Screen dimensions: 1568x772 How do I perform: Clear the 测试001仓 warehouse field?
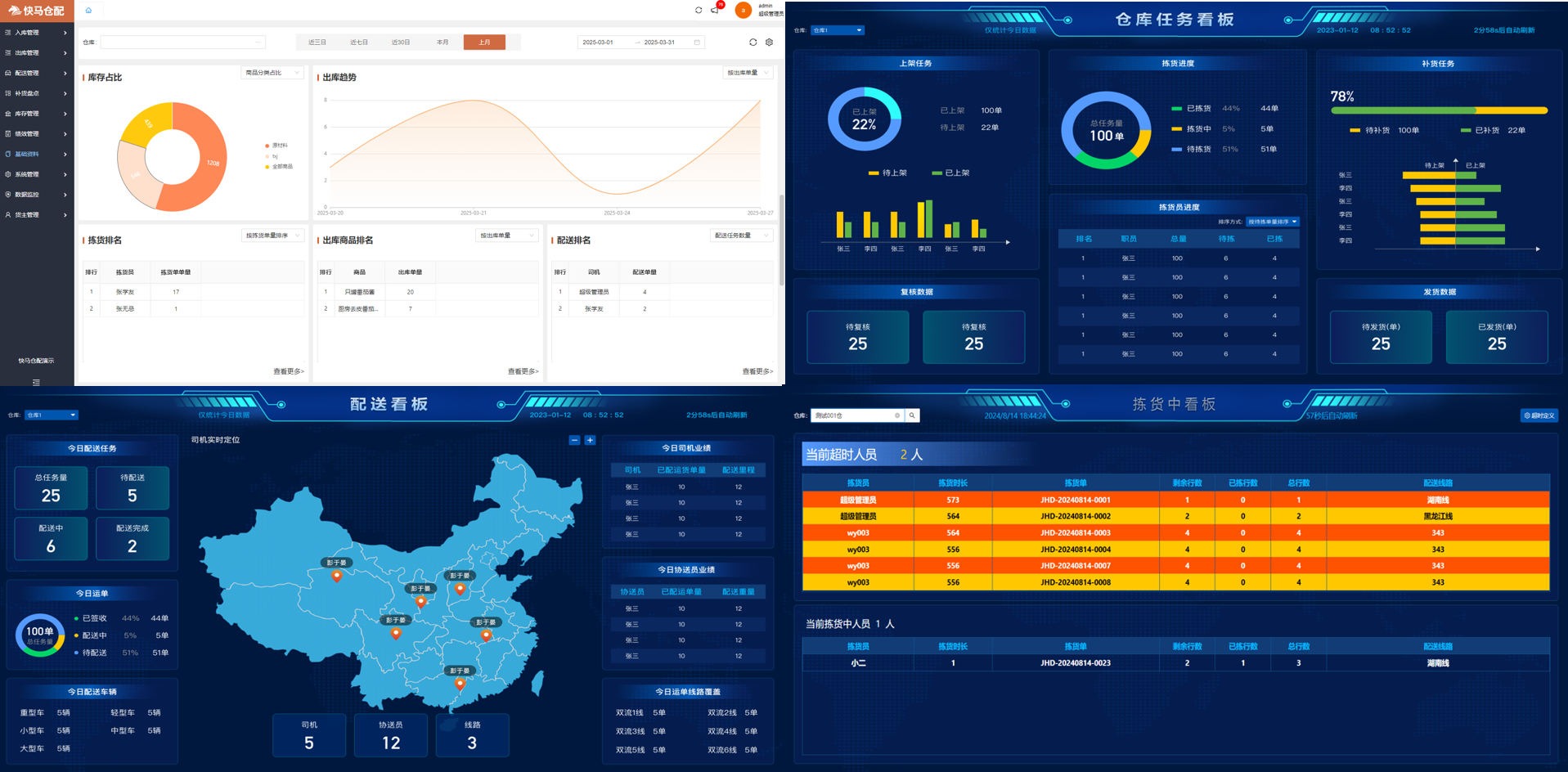[x=897, y=415]
